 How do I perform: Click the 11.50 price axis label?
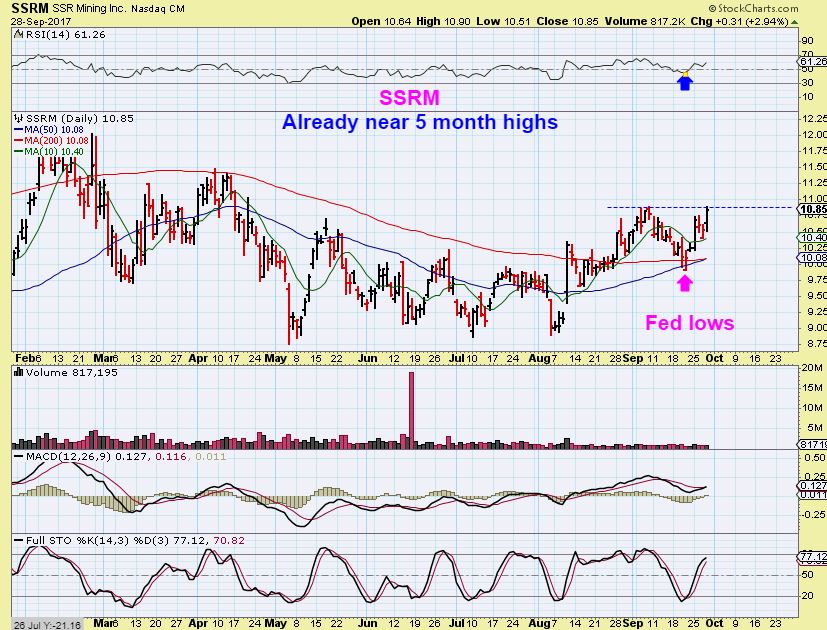pos(814,167)
